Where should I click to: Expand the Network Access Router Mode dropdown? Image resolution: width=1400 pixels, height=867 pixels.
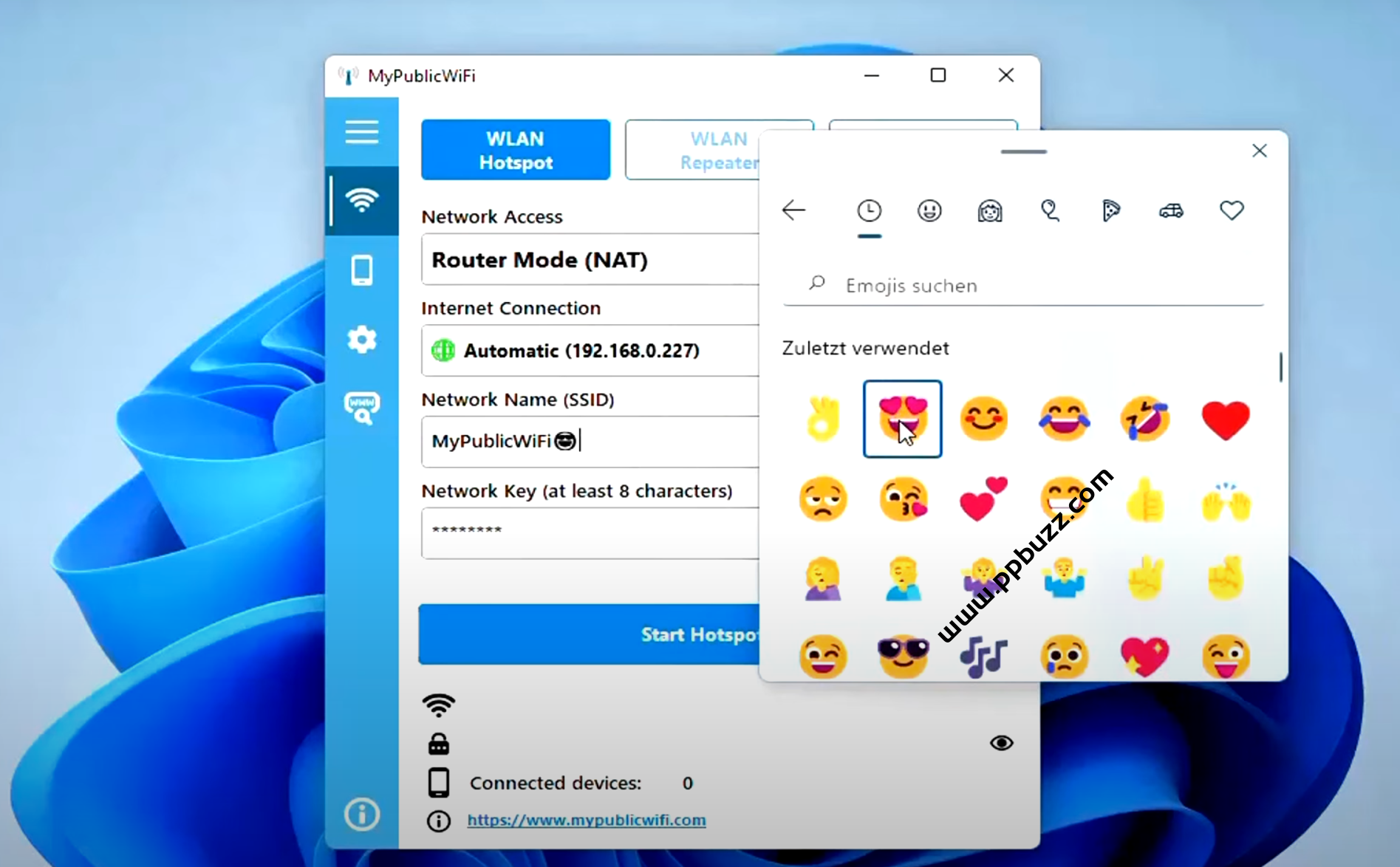[590, 260]
